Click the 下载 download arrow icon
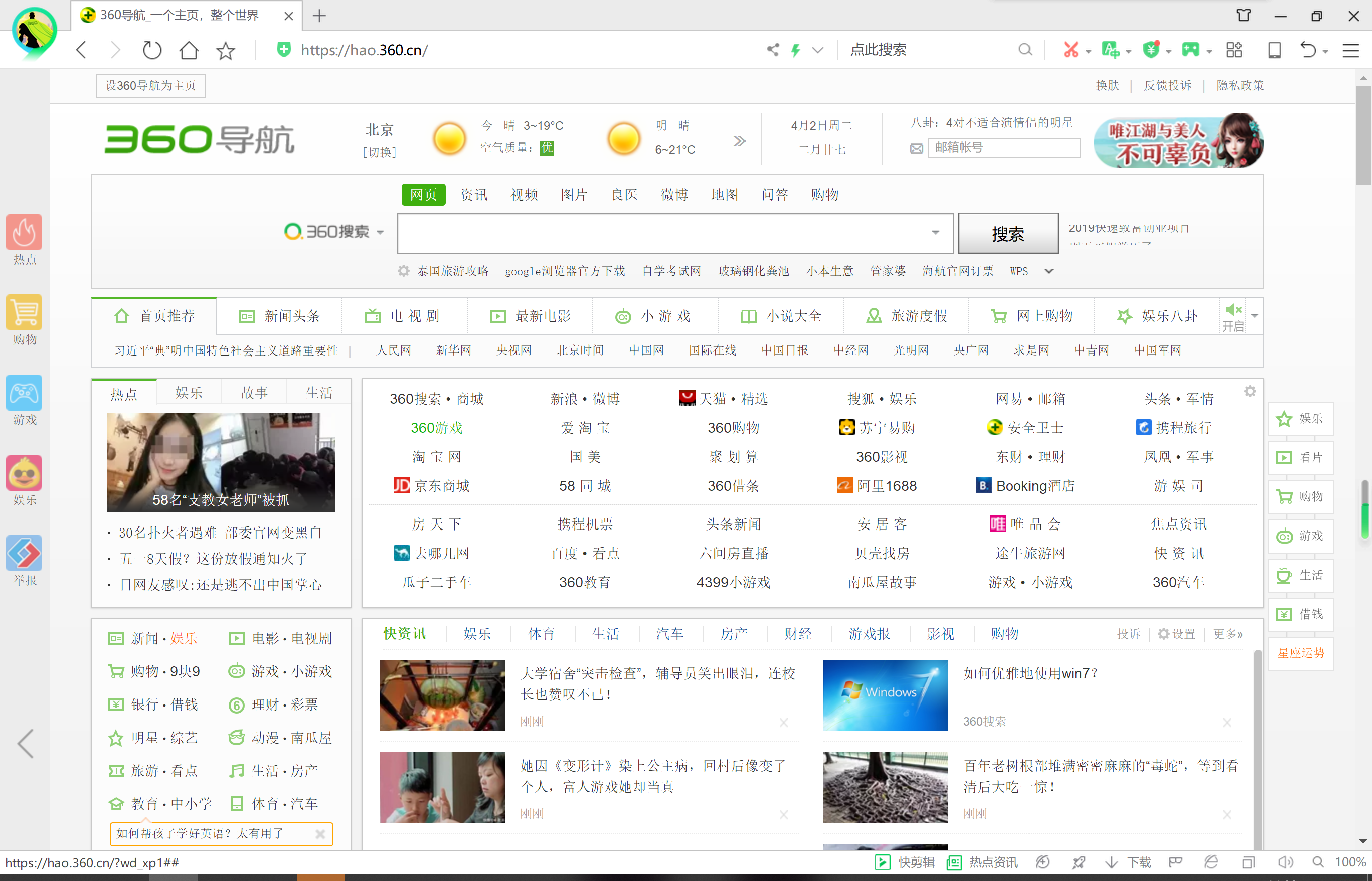Screen dimensions: 1372x881 tap(1111, 862)
